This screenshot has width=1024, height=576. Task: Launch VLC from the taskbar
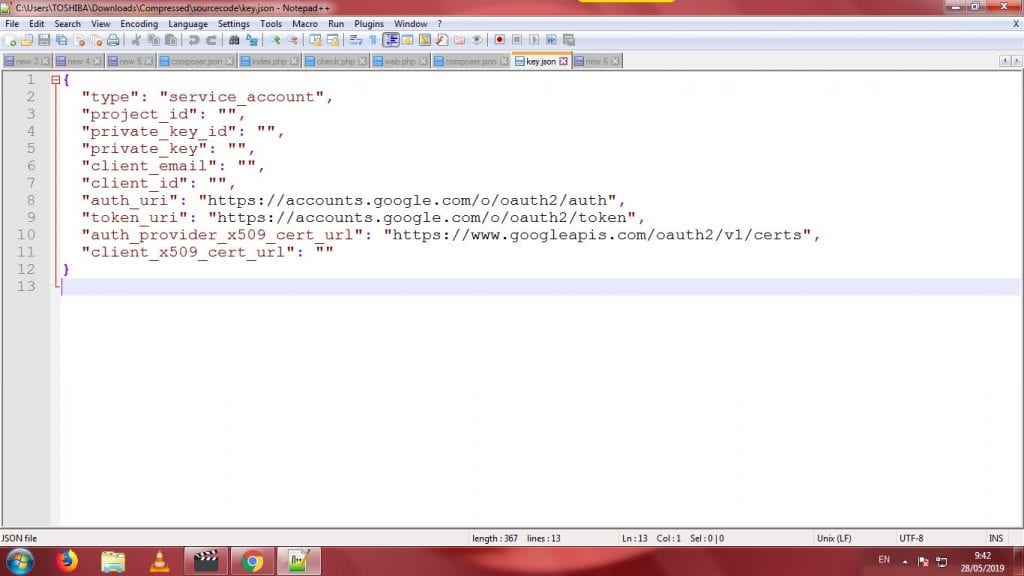coord(159,561)
